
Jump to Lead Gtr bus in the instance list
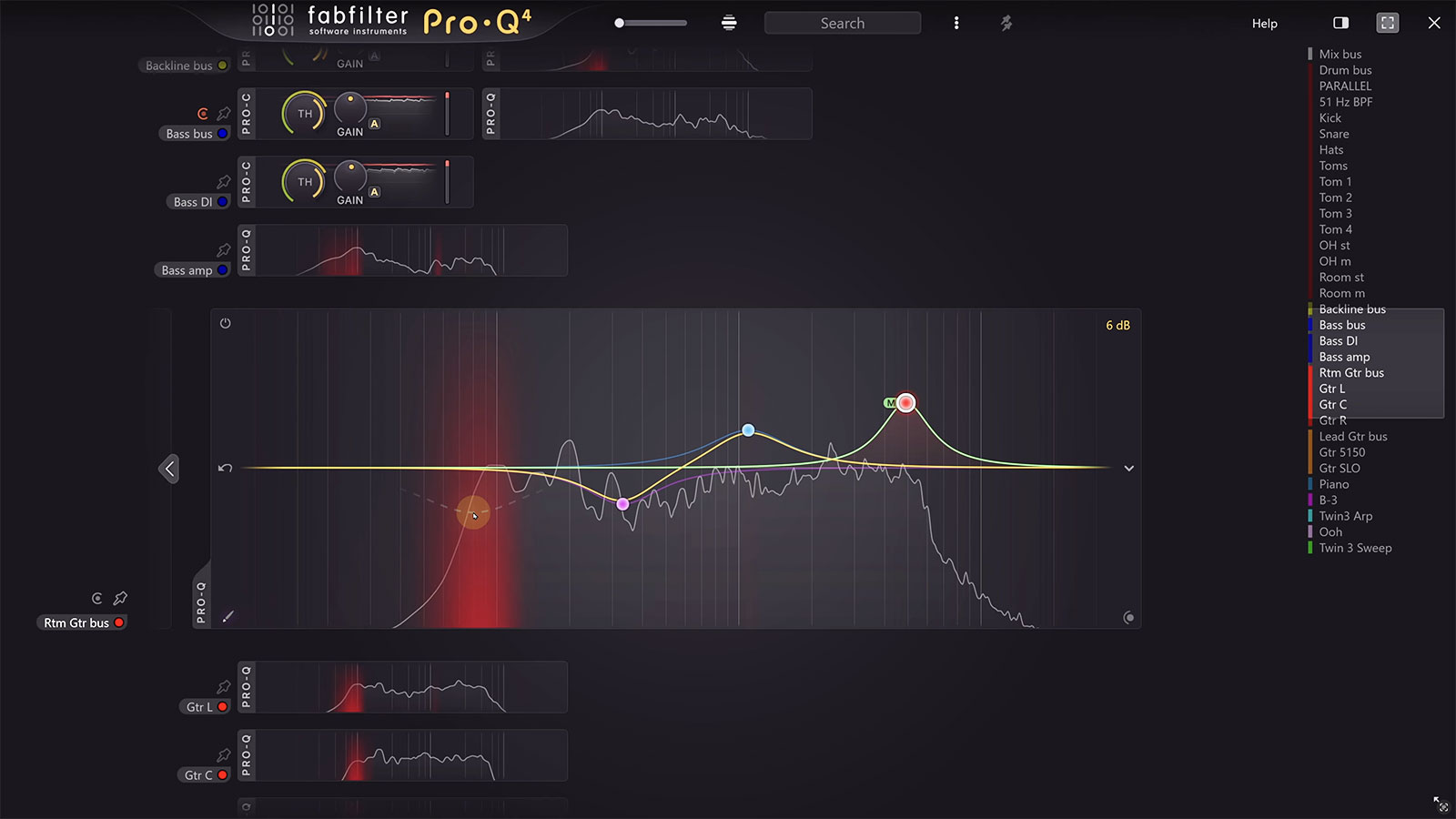(1353, 437)
